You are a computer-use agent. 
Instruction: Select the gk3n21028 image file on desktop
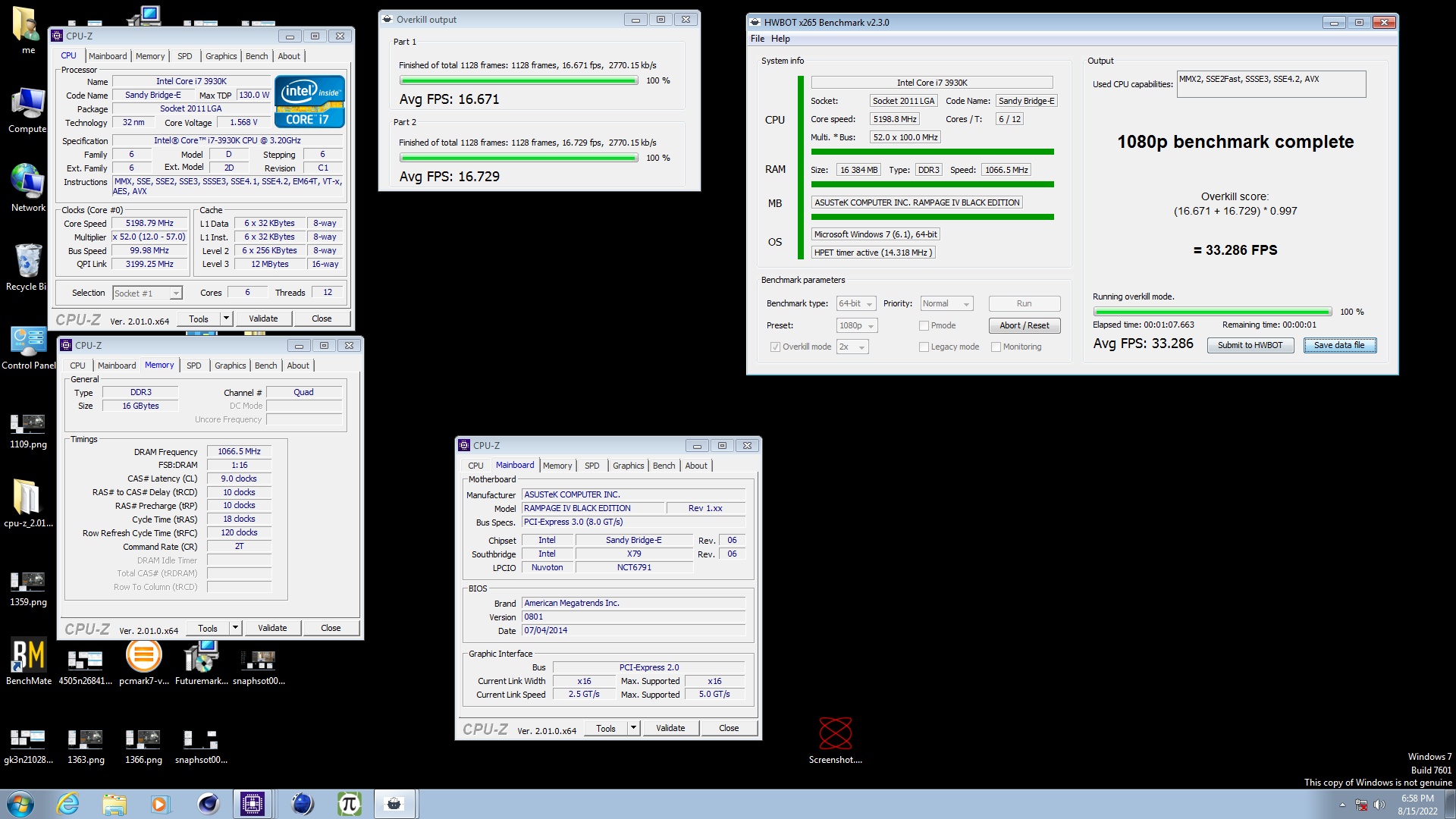[28, 745]
